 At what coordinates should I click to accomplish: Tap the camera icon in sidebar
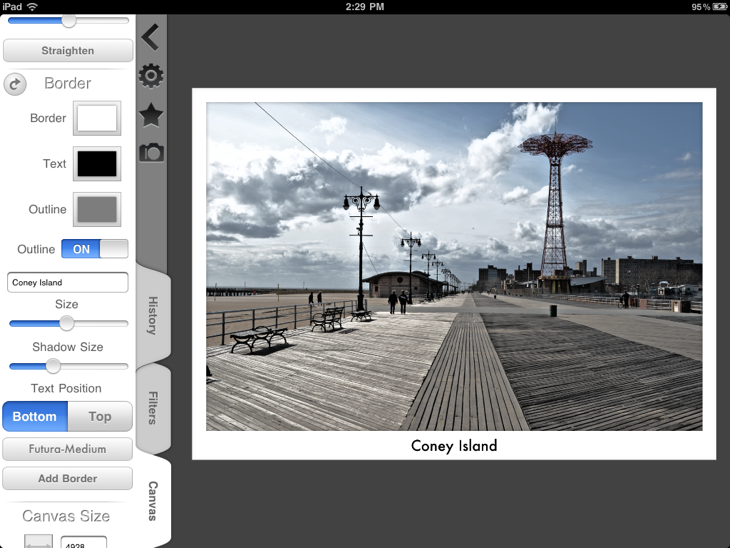[x=151, y=152]
